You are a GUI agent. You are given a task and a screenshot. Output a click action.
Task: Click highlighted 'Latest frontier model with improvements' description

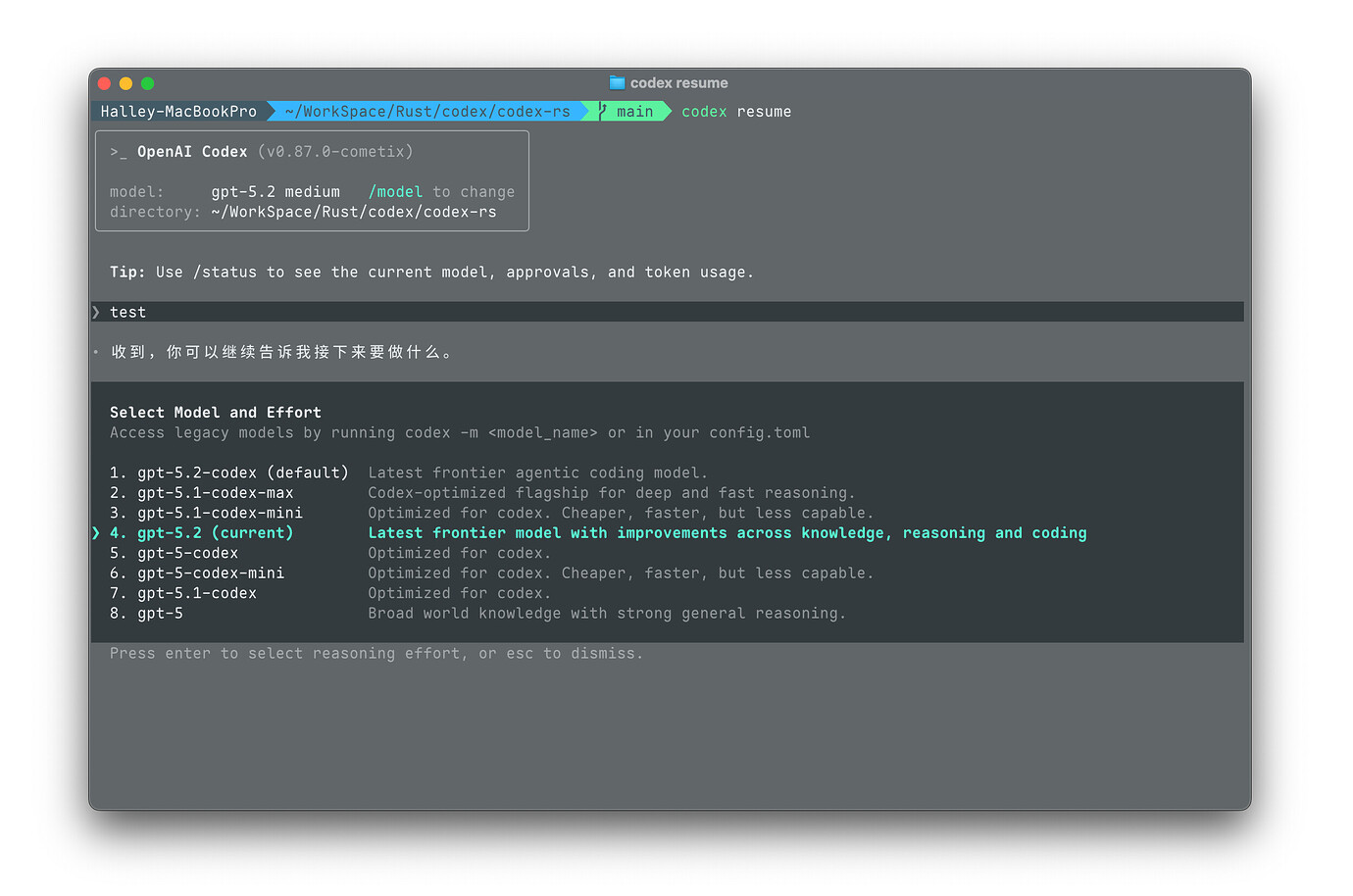[727, 533]
